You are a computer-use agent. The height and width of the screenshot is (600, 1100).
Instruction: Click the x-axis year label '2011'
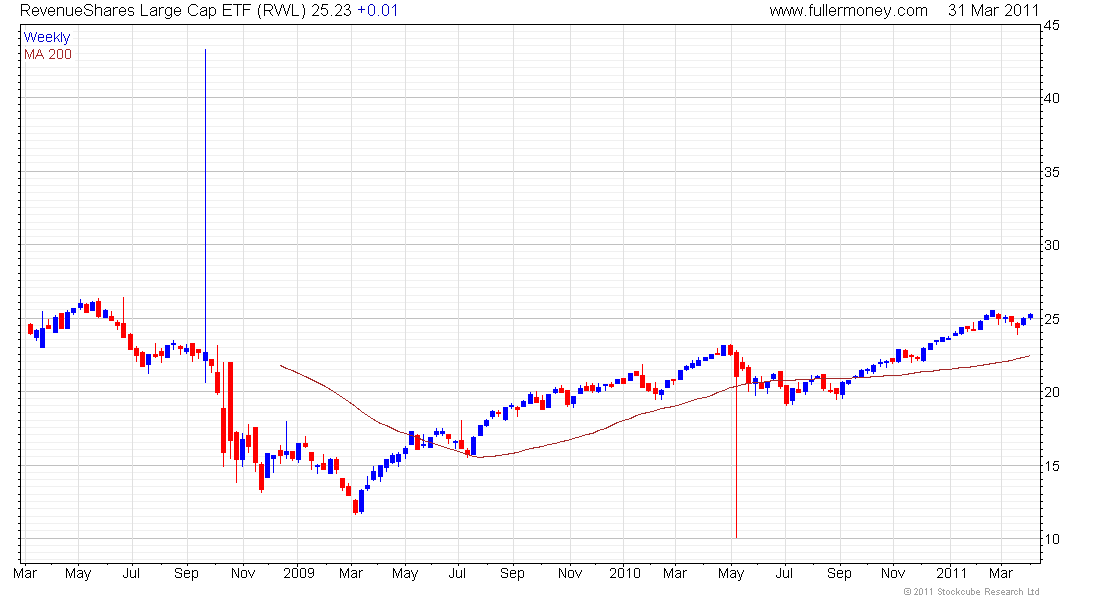pos(952,573)
